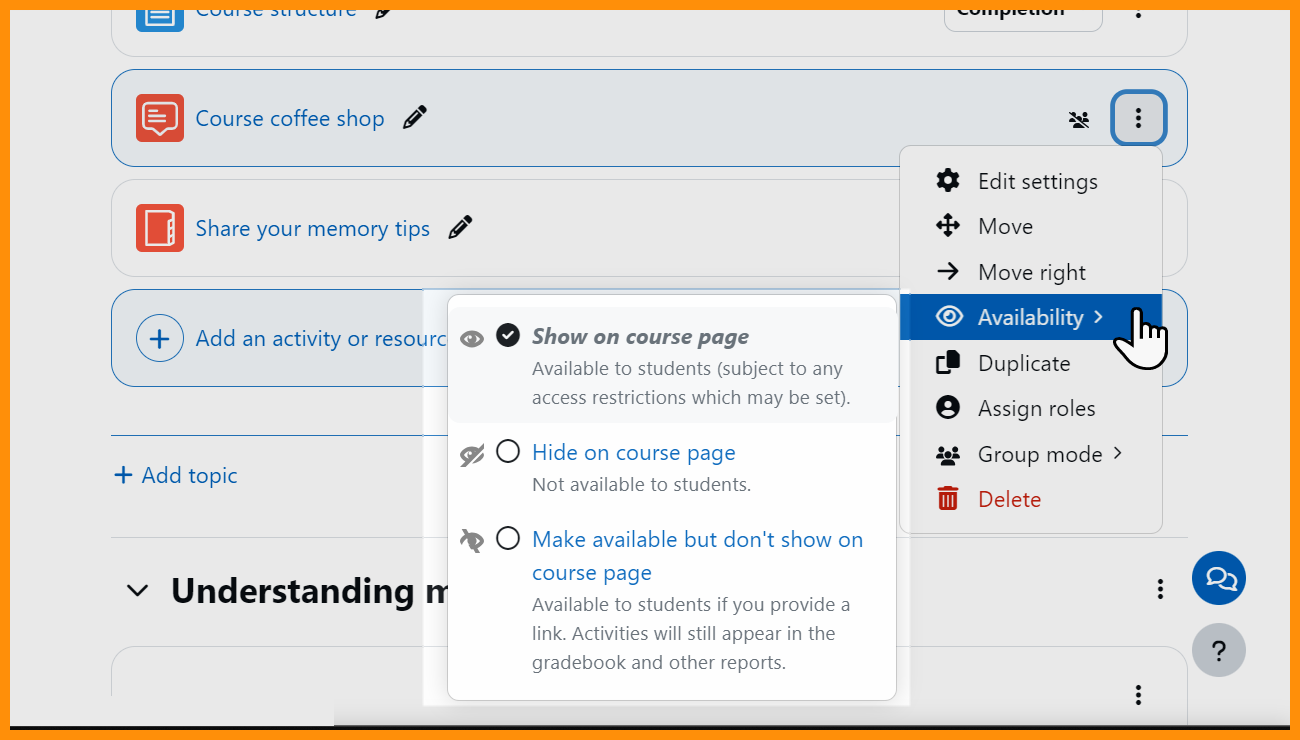Open the Understanding section three-dot menu
Screen dimensions: 1300x740
[1160, 589]
